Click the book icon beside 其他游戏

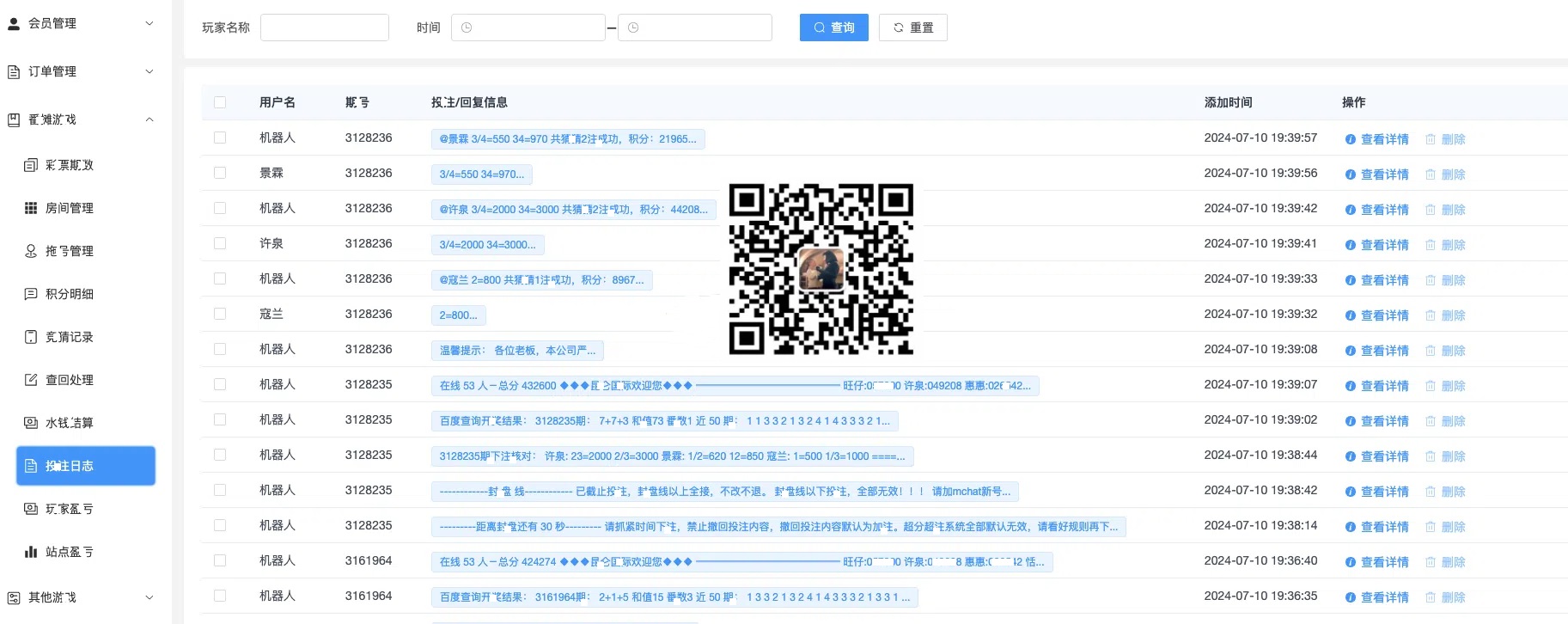click(14, 598)
